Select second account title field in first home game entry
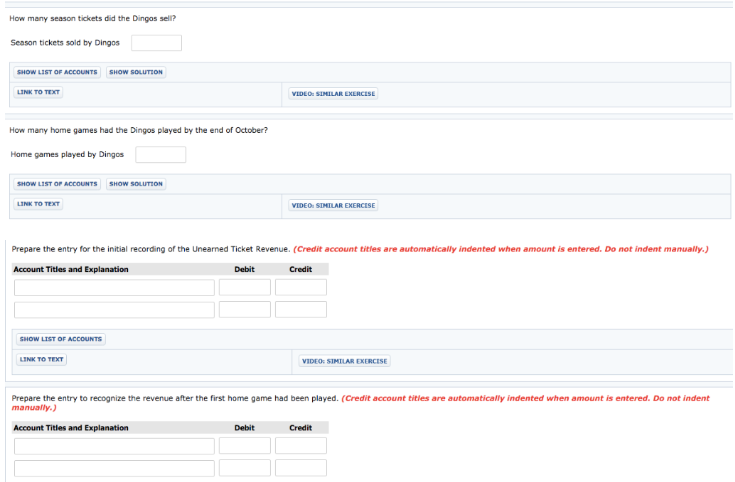 (x=114, y=468)
